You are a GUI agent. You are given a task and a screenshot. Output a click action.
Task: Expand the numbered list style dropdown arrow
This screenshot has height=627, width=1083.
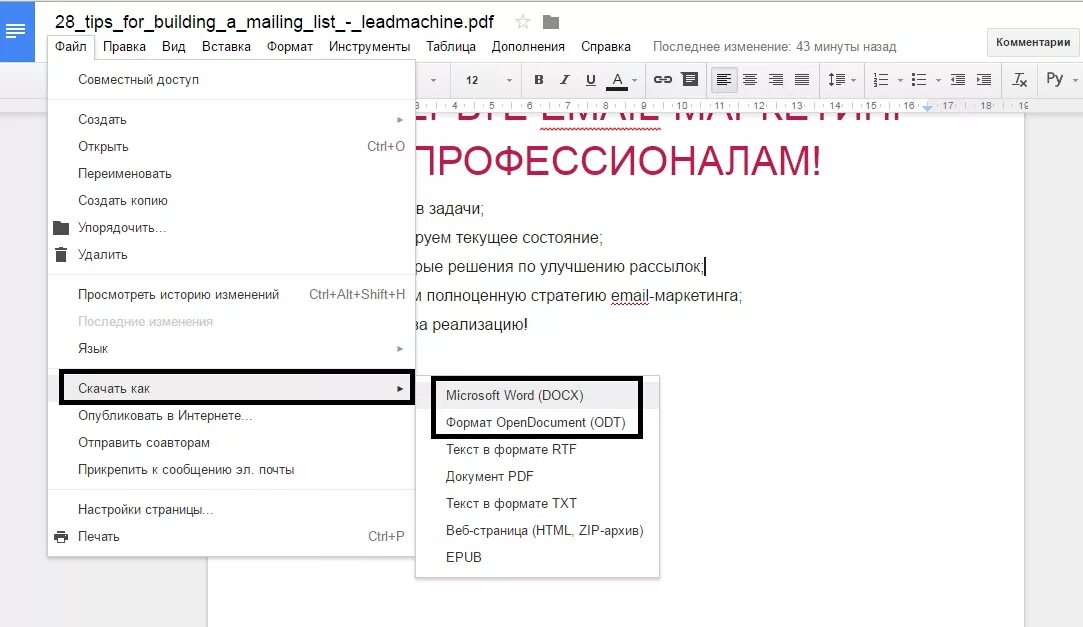899,80
